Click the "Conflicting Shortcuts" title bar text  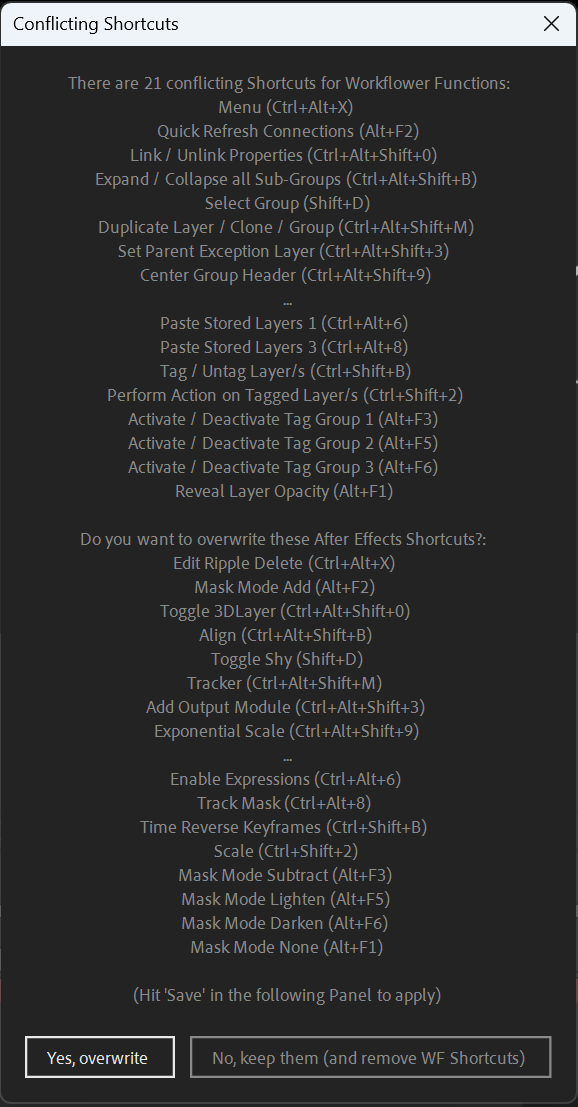point(95,23)
